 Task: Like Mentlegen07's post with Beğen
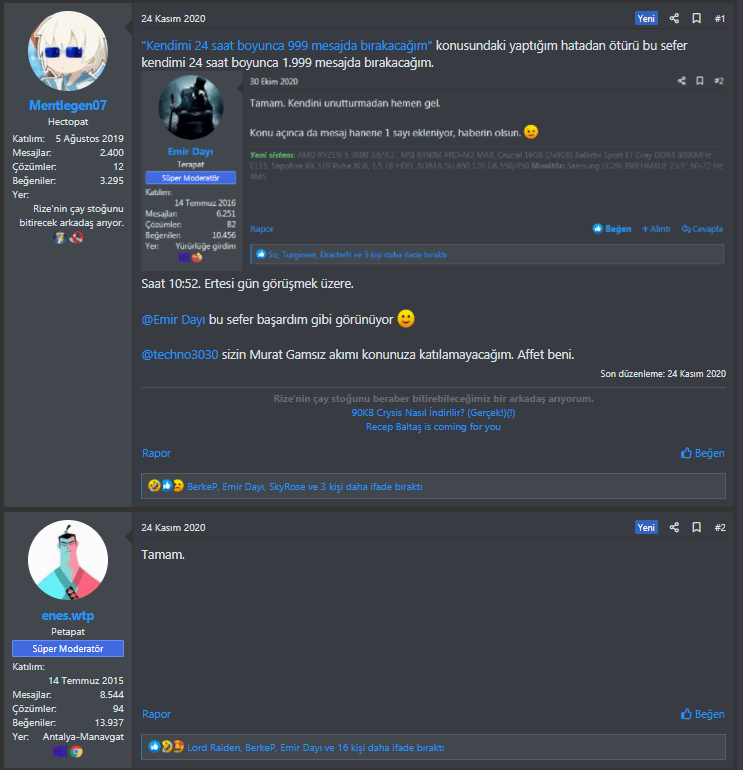(x=702, y=453)
